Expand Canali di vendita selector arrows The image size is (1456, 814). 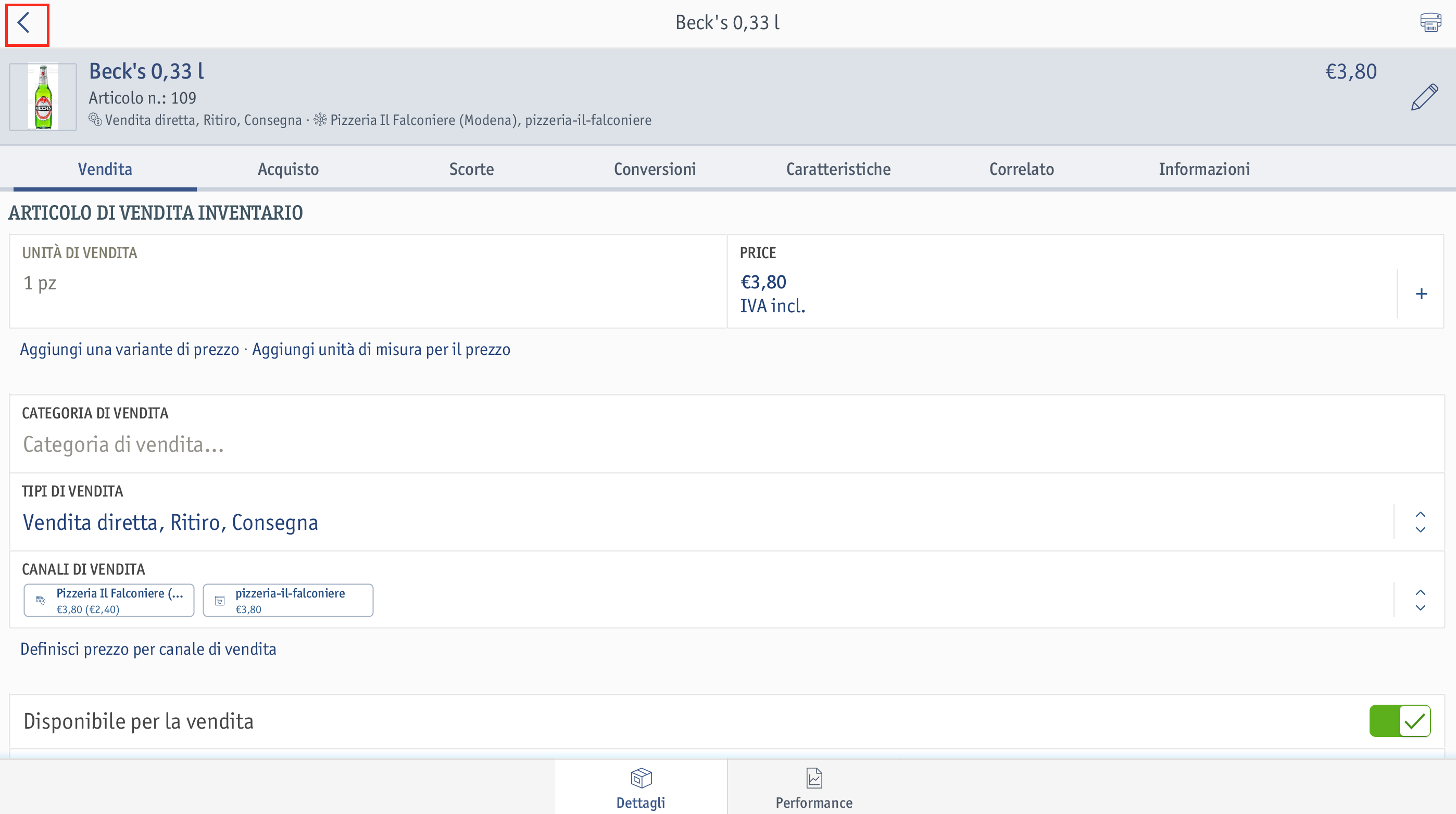(1420, 600)
